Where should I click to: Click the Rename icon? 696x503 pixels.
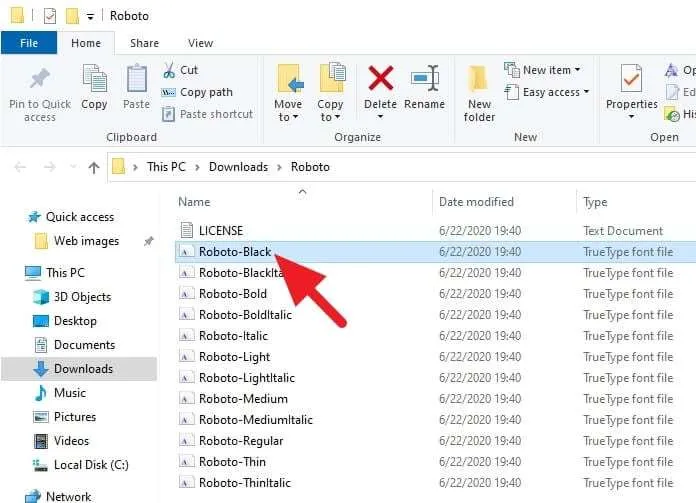[424, 79]
